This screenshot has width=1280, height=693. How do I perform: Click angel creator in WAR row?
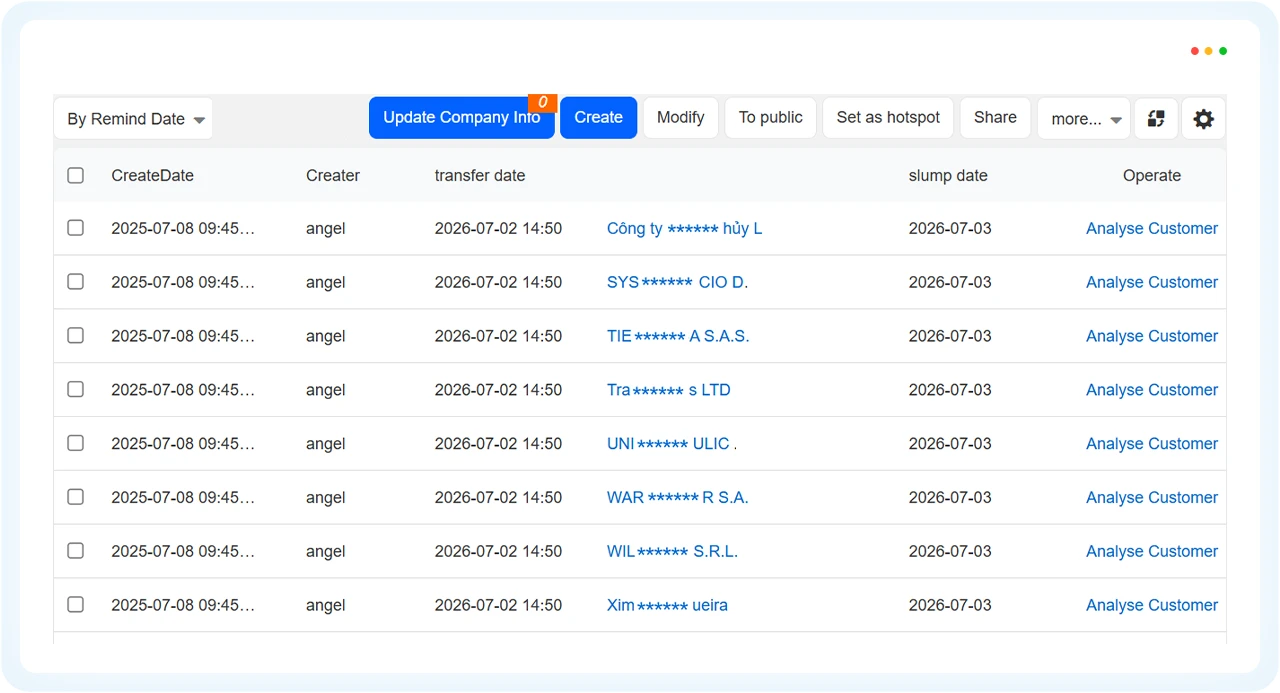[326, 497]
